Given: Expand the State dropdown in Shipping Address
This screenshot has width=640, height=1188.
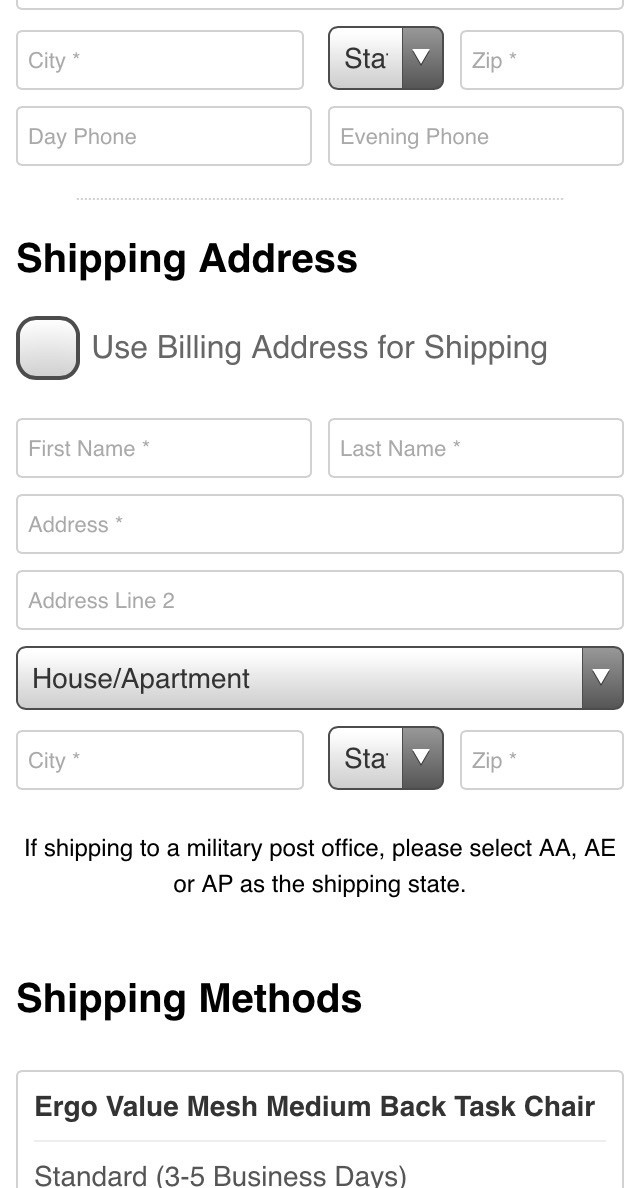Looking at the screenshot, I should 385,759.
